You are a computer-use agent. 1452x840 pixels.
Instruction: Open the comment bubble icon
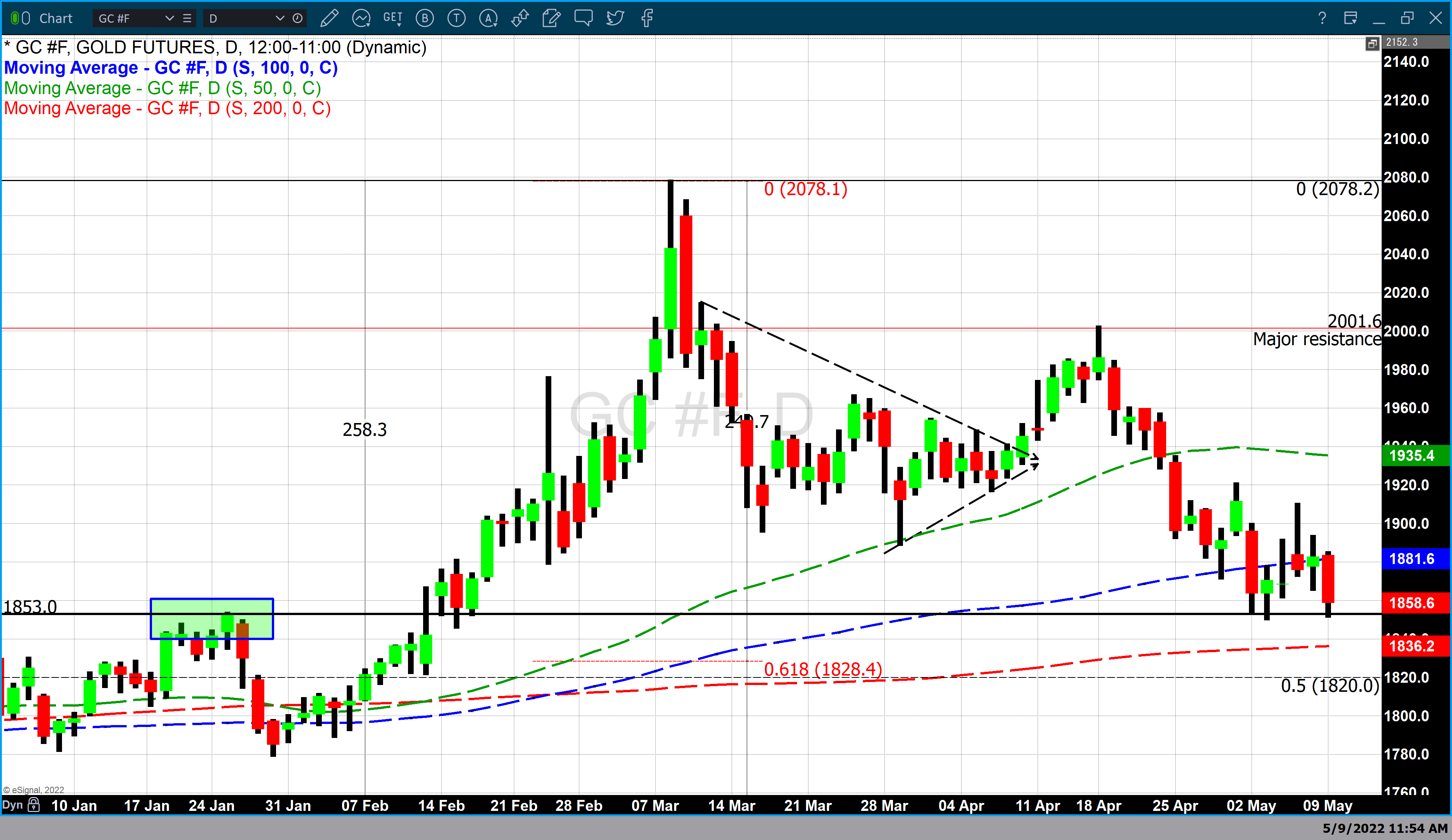tap(583, 19)
